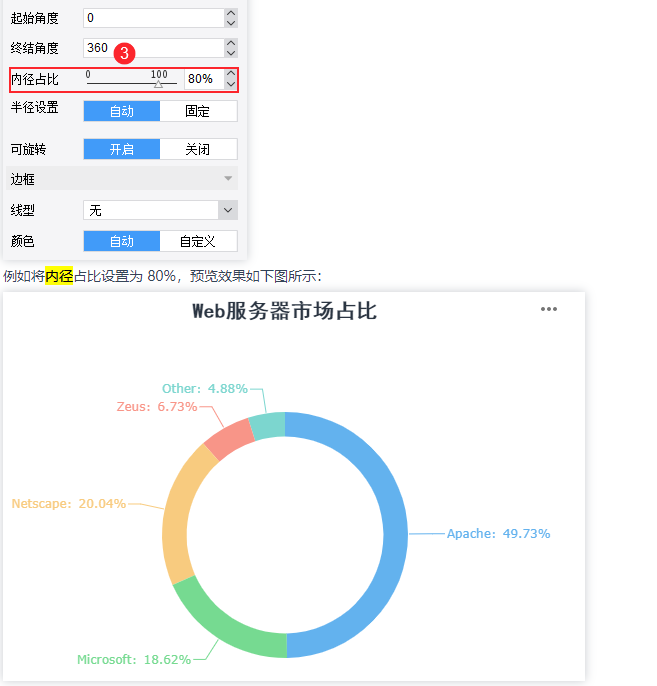
Task: Click the 线型 dropdown chevron arrow
Action: pyautogui.click(x=228, y=210)
